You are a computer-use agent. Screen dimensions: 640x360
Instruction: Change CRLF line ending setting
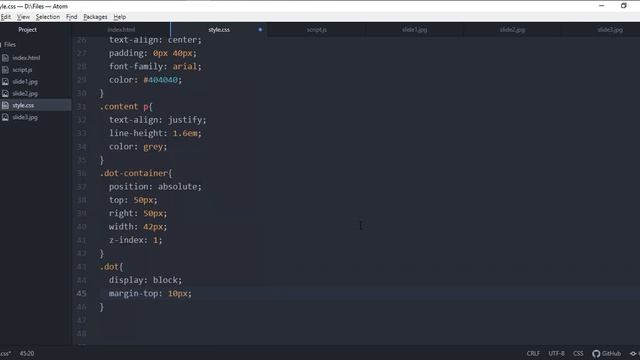[533, 353]
